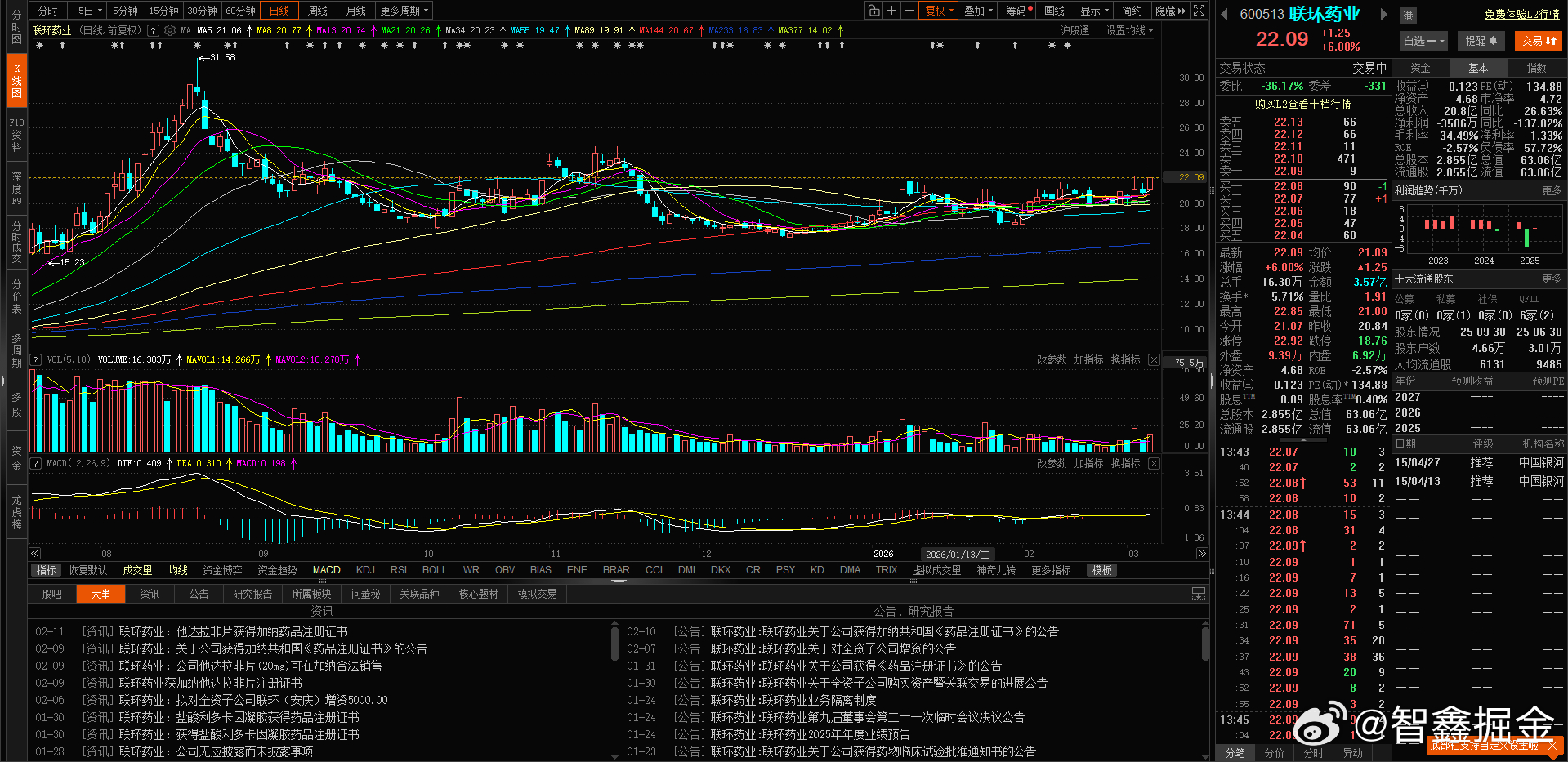Open 设置均线 dropdown
This screenshot has width=1568, height=762.
[x=1129, y=30]
